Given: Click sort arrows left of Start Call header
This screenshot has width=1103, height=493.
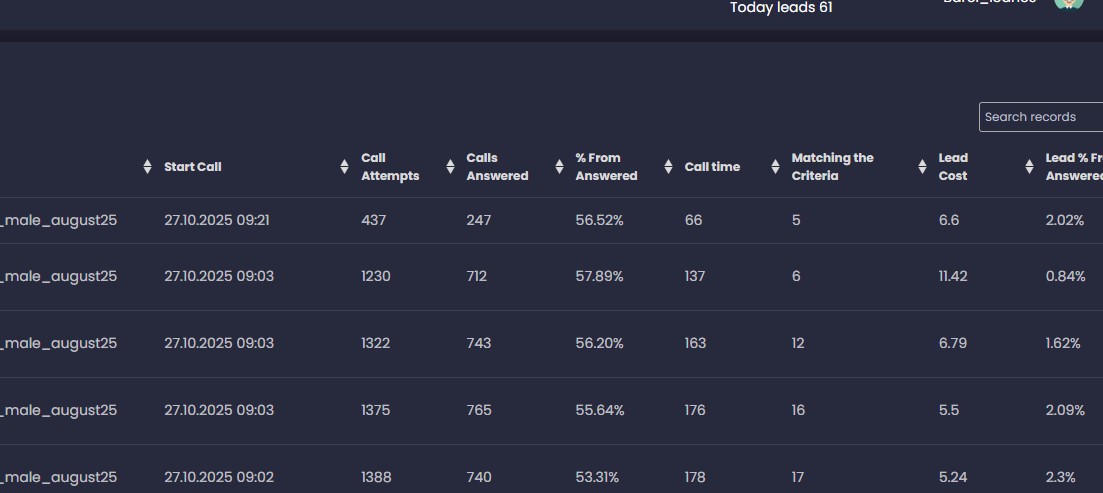Looking at the screenshot, I should pos(148,167).
